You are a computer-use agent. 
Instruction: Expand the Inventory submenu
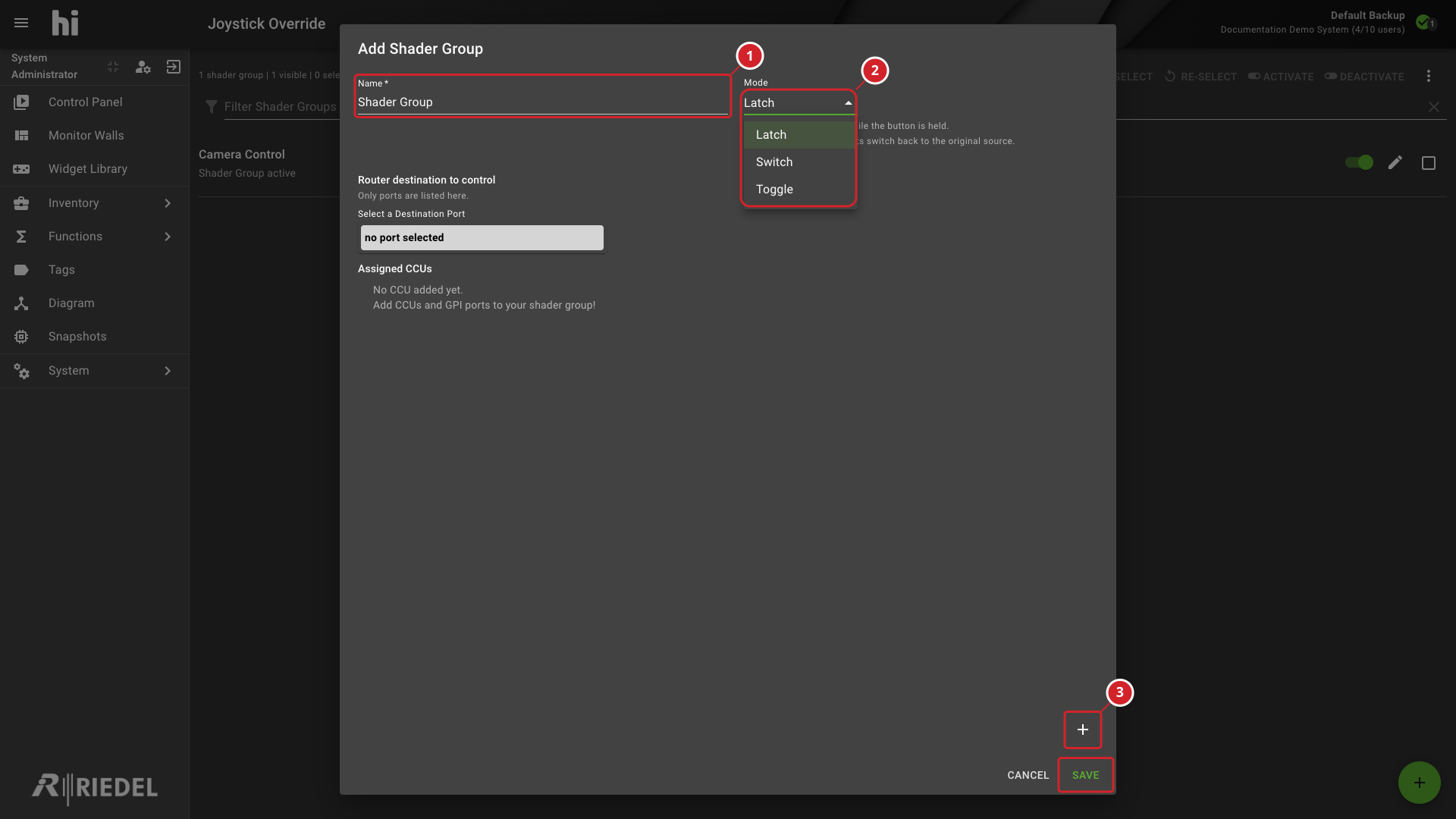point(95,202)
